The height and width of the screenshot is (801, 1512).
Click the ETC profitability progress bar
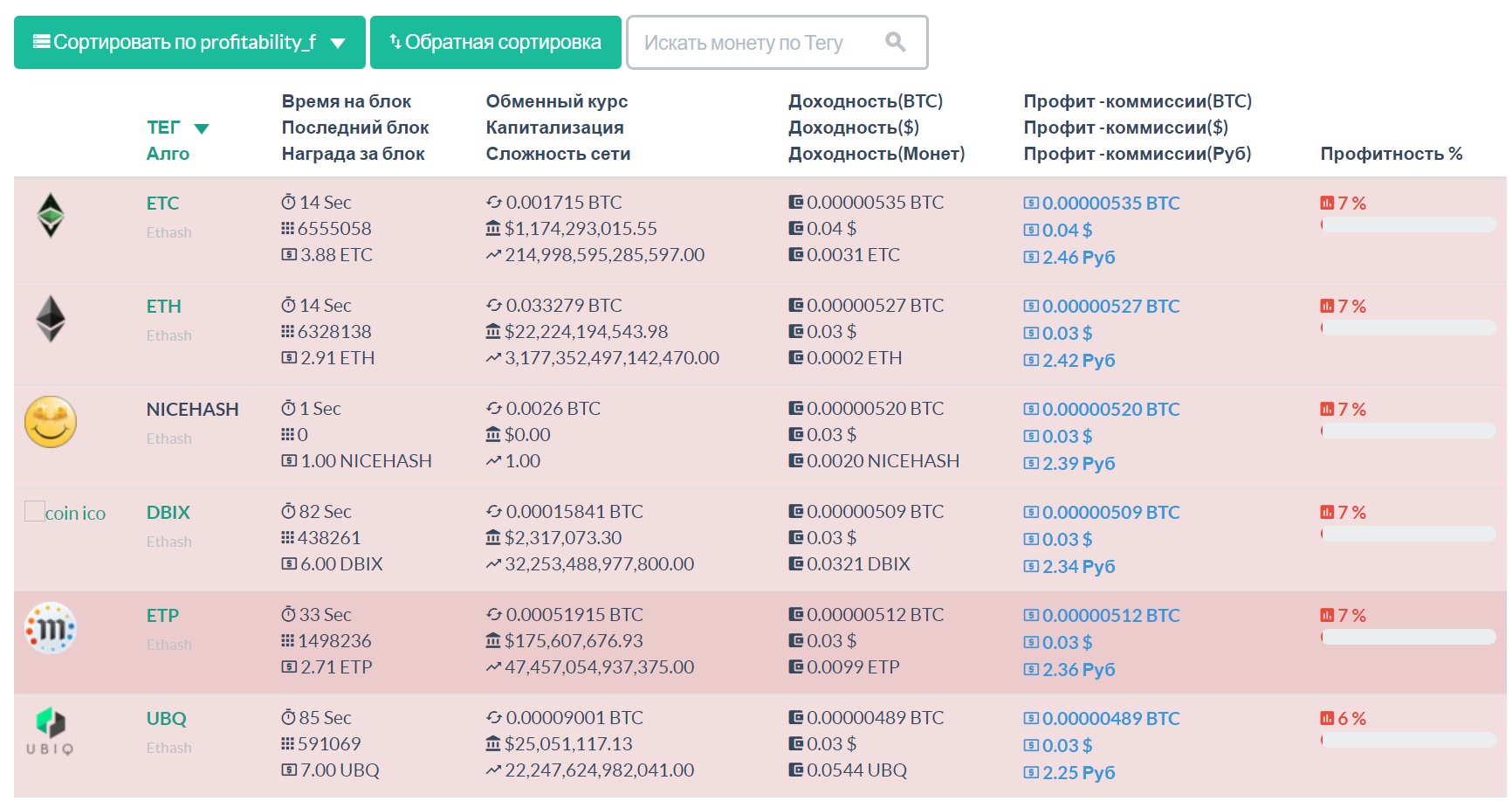click(x=1408, y=224)
